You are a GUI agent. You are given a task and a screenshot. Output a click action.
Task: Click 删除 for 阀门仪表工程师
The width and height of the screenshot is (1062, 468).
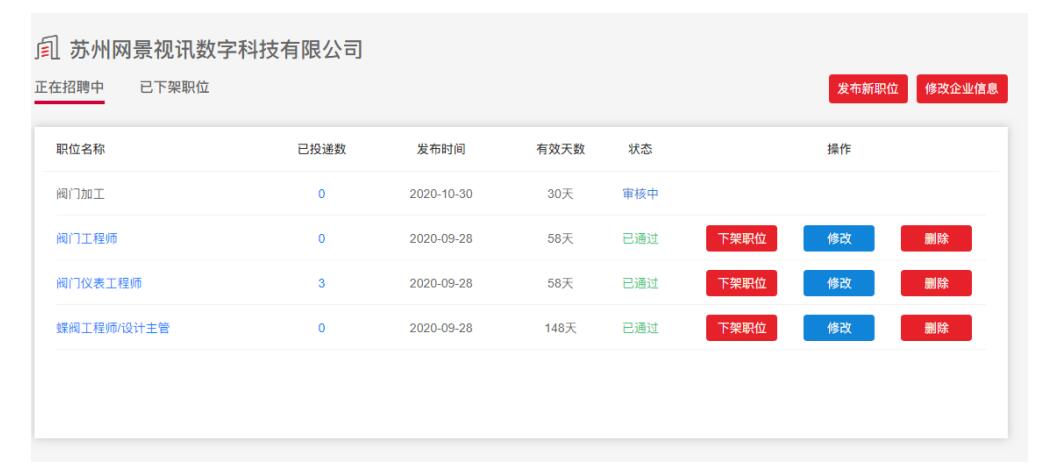tap(936, 283)
